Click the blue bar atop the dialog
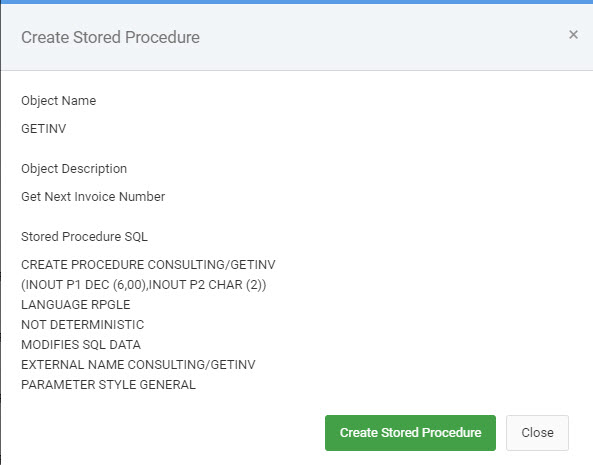Viewport: 593px width, 465px height. (296, 2)
